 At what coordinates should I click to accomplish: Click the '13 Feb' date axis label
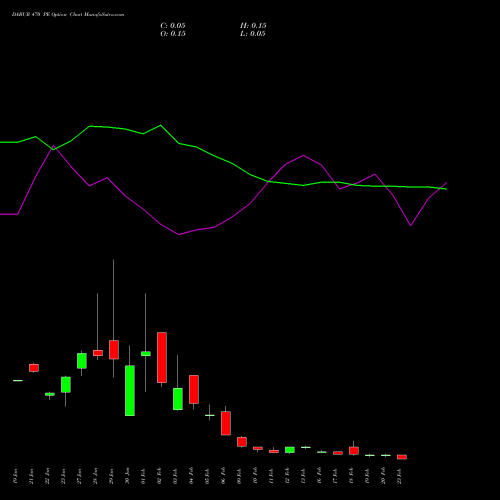[x=303, y=476]
